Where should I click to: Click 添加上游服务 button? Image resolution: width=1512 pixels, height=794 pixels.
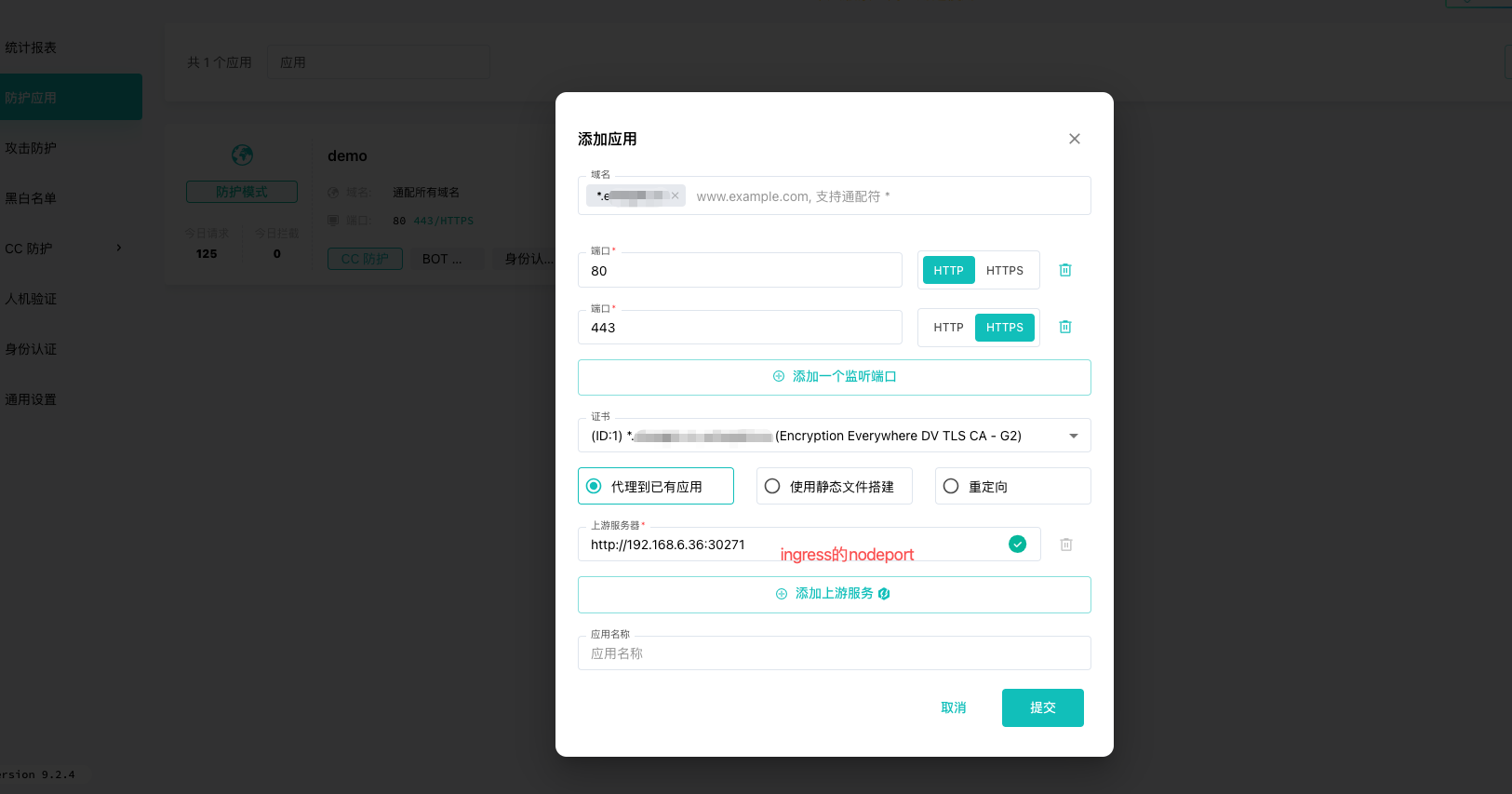835,595
